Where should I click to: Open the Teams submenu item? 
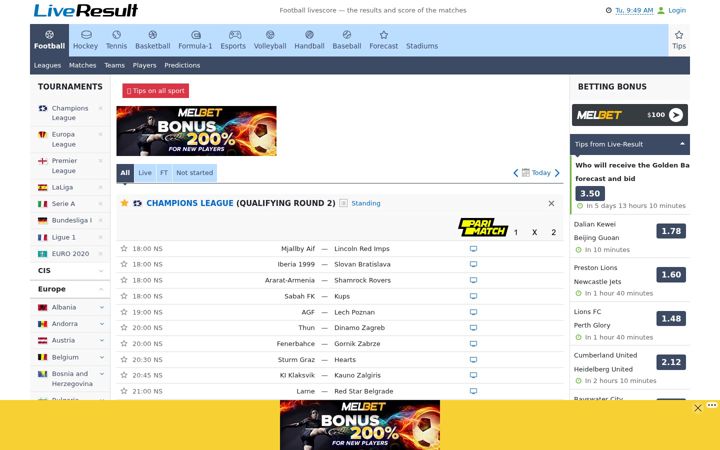(x=114, y=65)
